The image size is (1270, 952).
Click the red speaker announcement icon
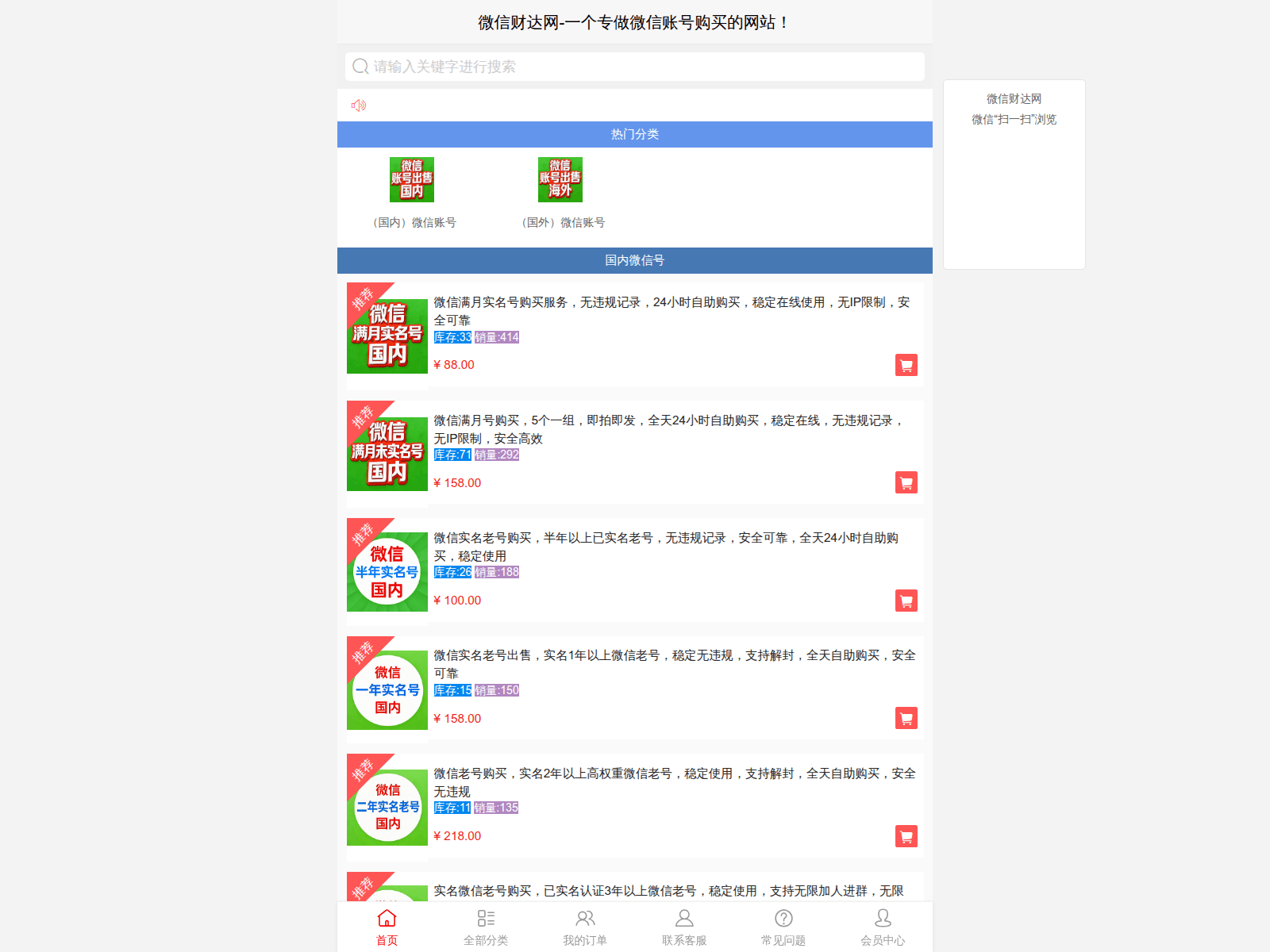(359, 106)
